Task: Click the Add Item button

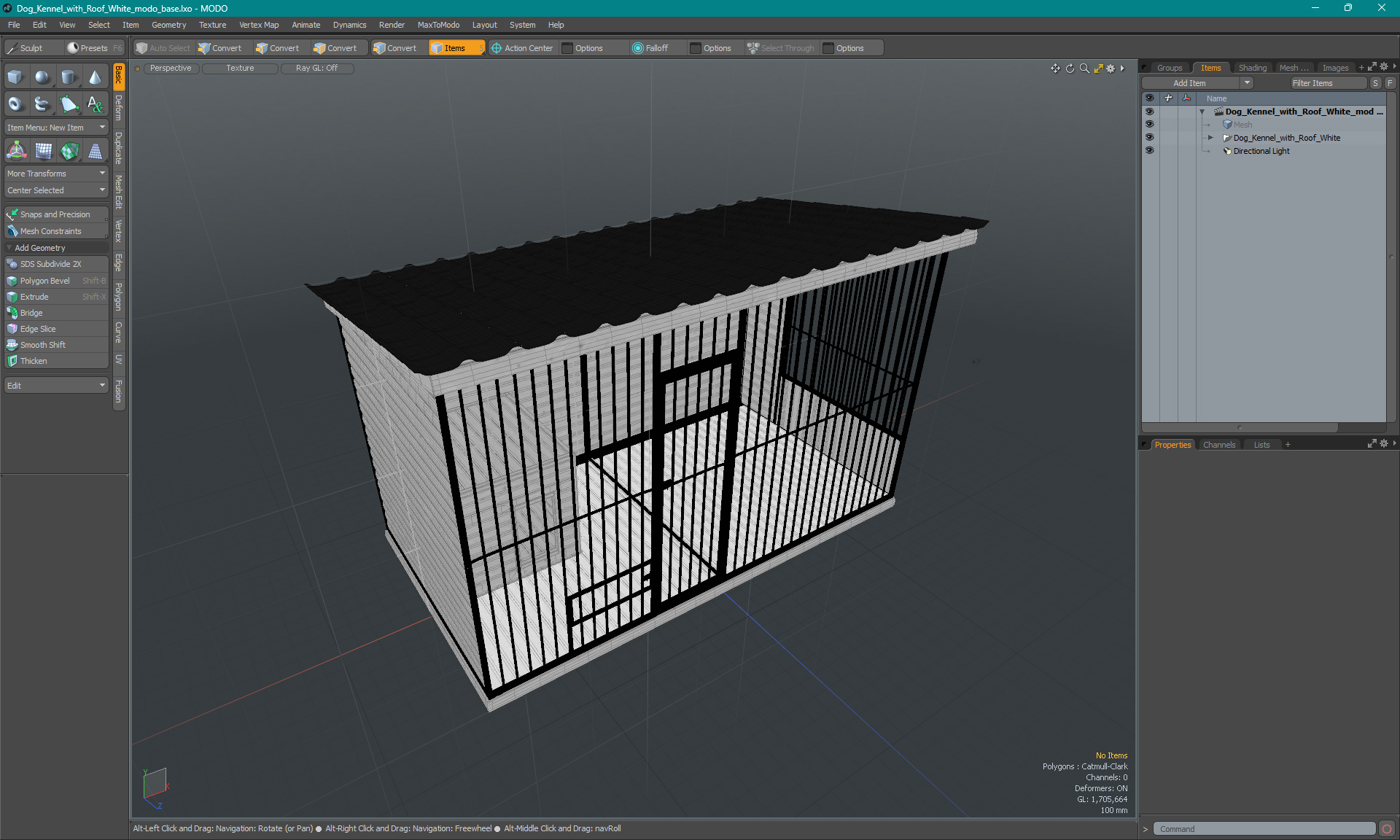Action: click(x=1190, y=83)
